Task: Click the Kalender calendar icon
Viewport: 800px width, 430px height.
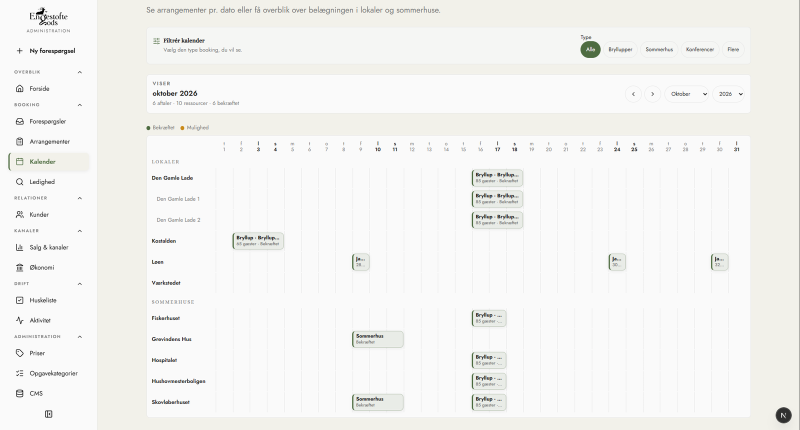Action: click(19, 162)
